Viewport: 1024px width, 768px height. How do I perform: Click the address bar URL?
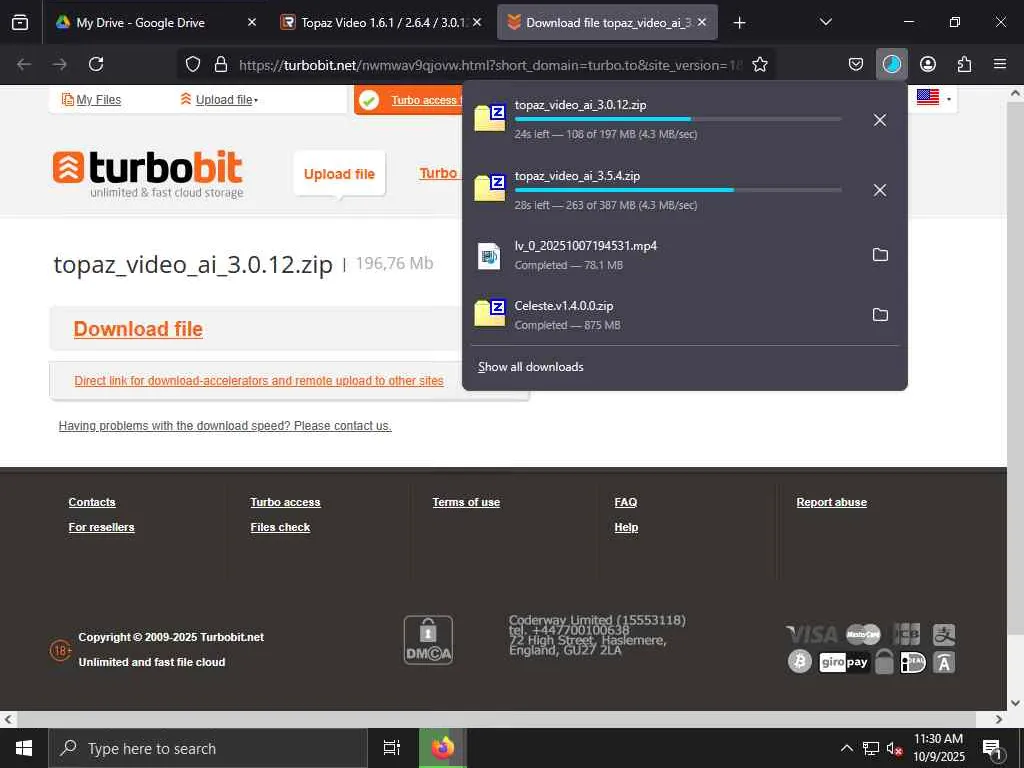[x=490, y=65]
